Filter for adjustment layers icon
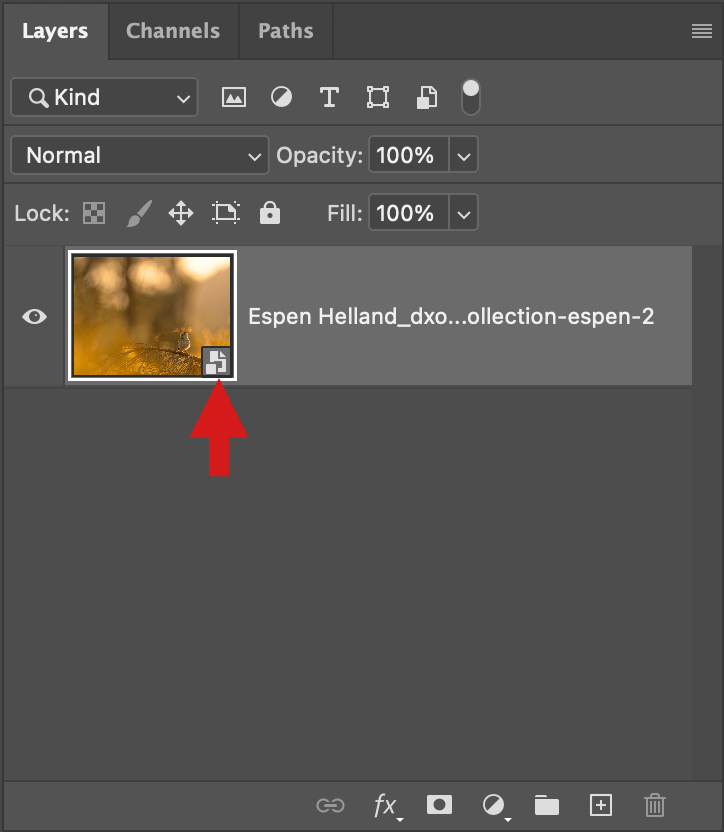 tap(281, 98)
